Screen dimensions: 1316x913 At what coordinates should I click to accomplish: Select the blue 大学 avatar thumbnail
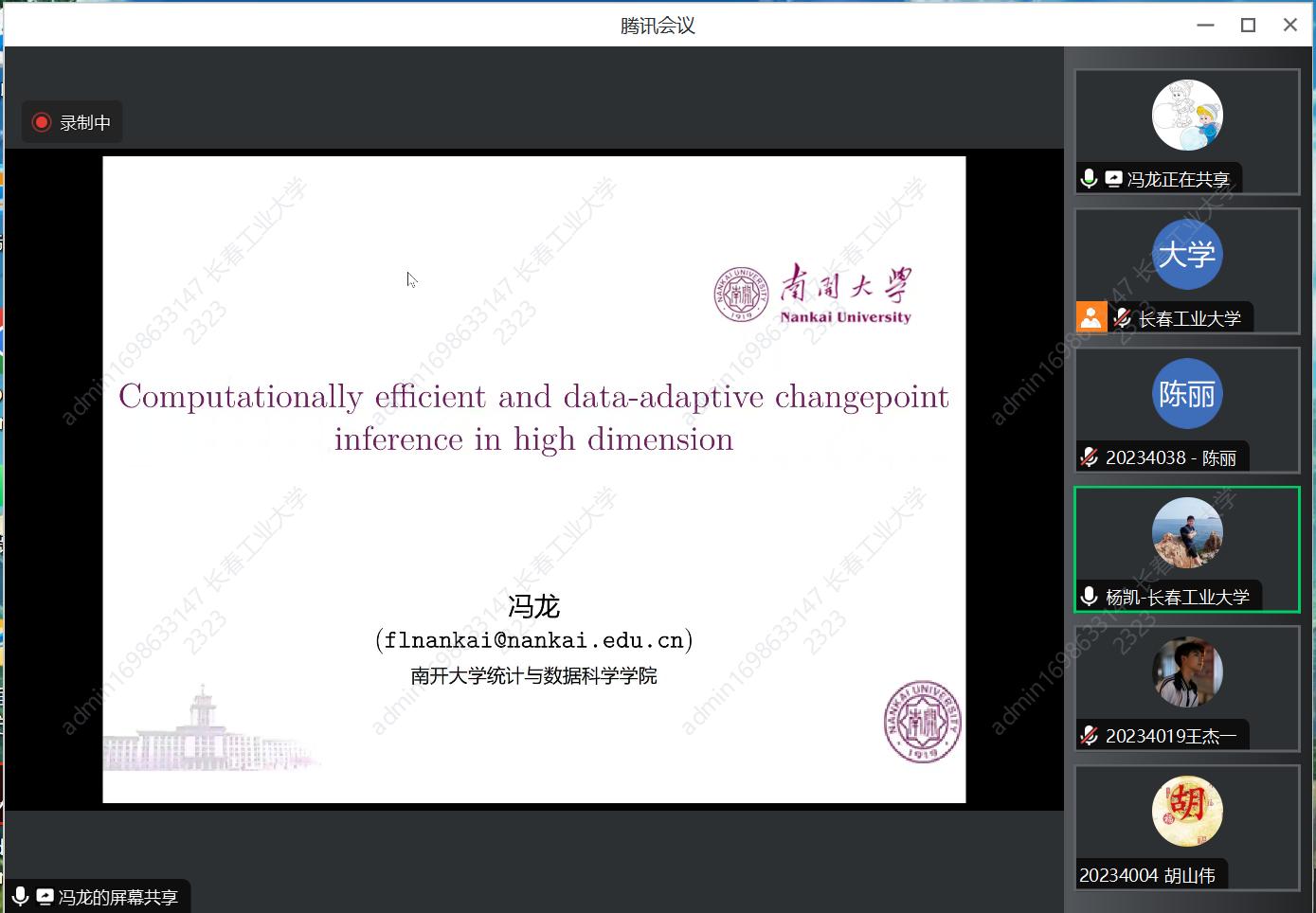pyautogui.click(x=1187, y=255)
